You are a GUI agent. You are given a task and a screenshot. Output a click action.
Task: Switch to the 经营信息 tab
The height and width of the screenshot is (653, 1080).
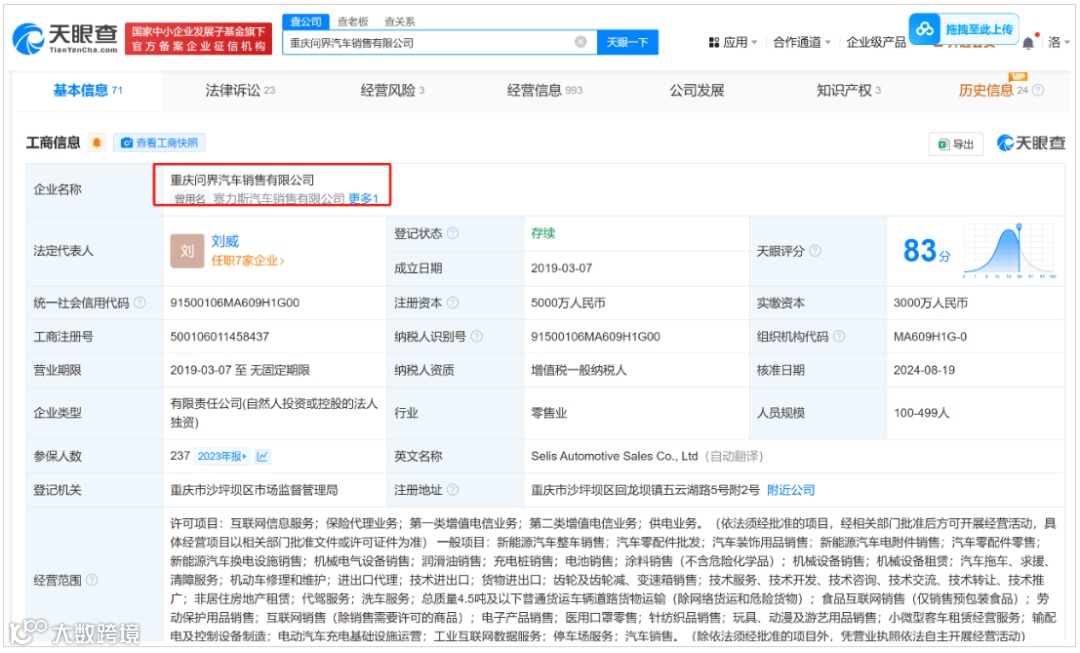(544, 90)
